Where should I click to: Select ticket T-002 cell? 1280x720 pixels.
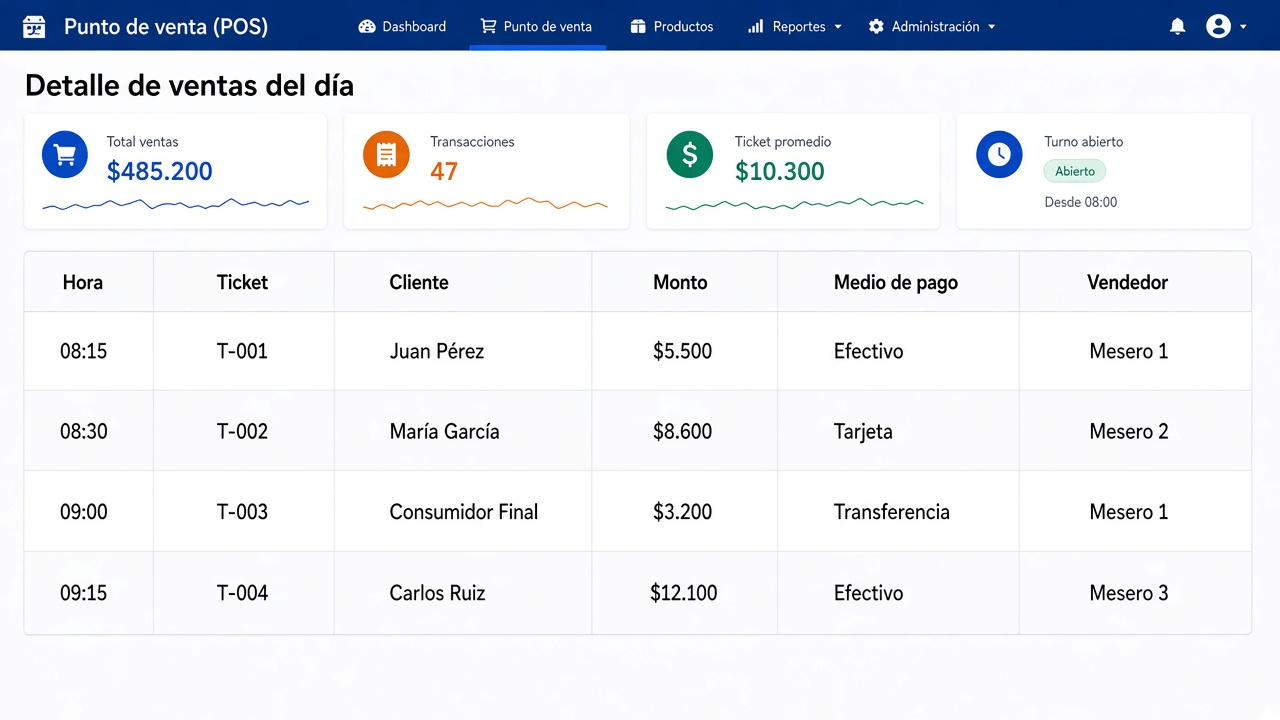[x=243, y=431]
